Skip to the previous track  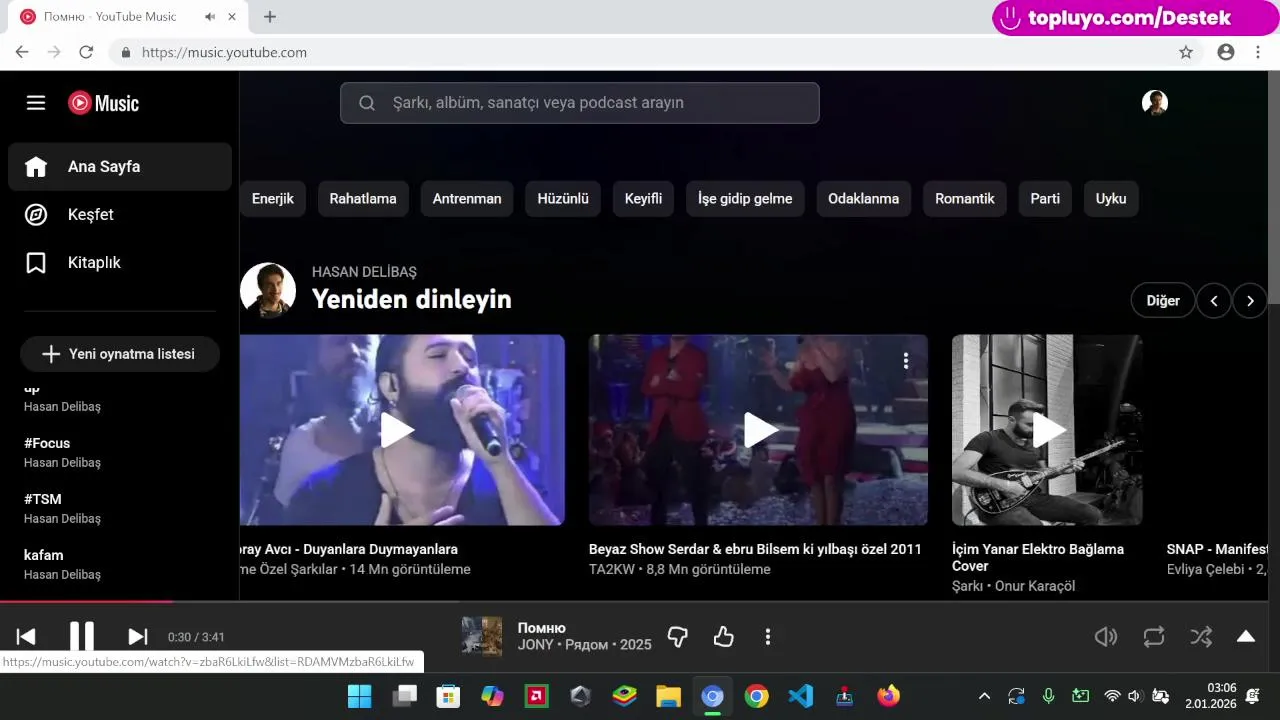26,637
